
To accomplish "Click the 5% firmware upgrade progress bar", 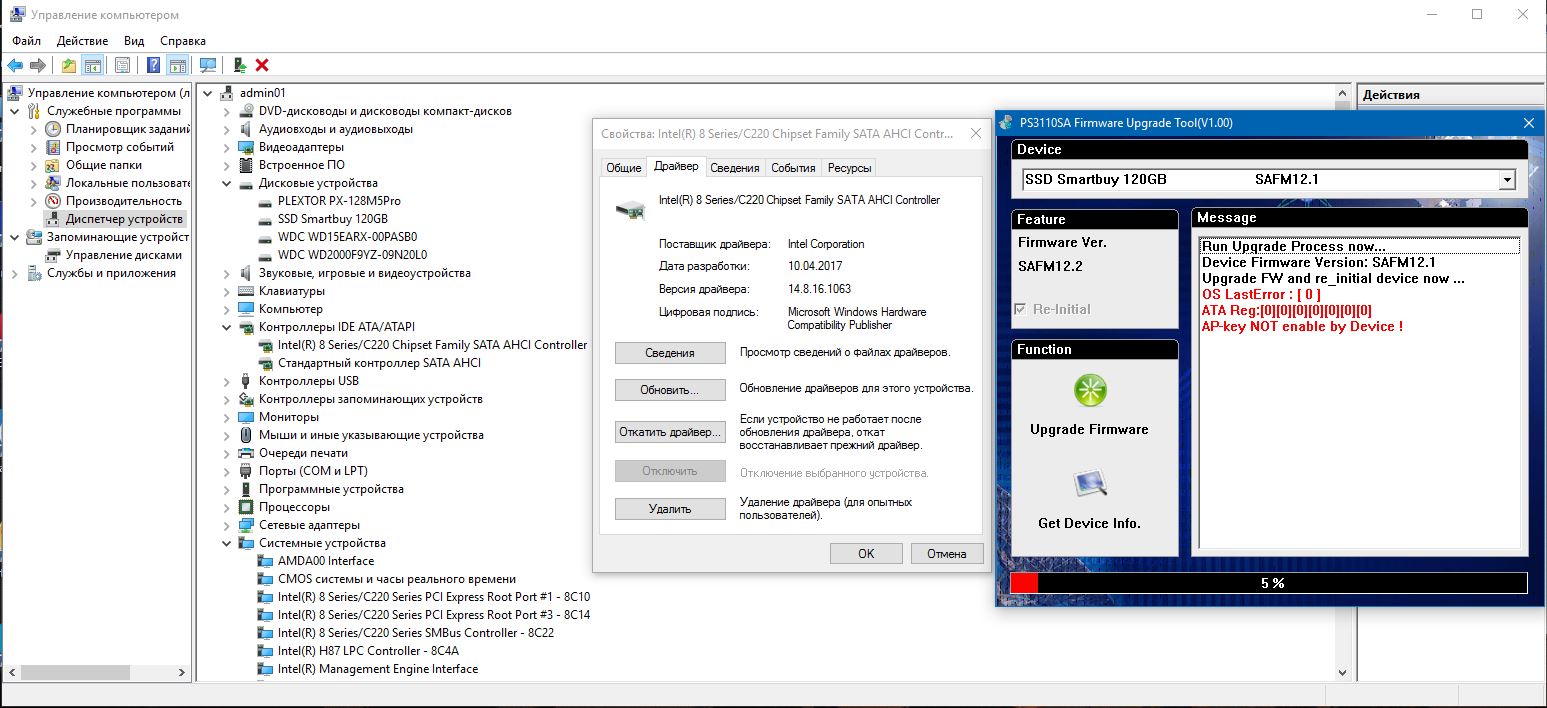I will [1269, 583].
